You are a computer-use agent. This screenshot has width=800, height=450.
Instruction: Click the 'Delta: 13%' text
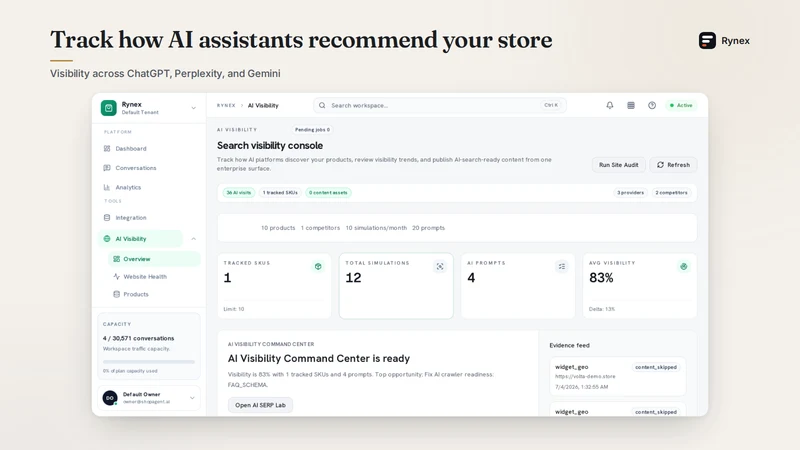pos(602,309)
